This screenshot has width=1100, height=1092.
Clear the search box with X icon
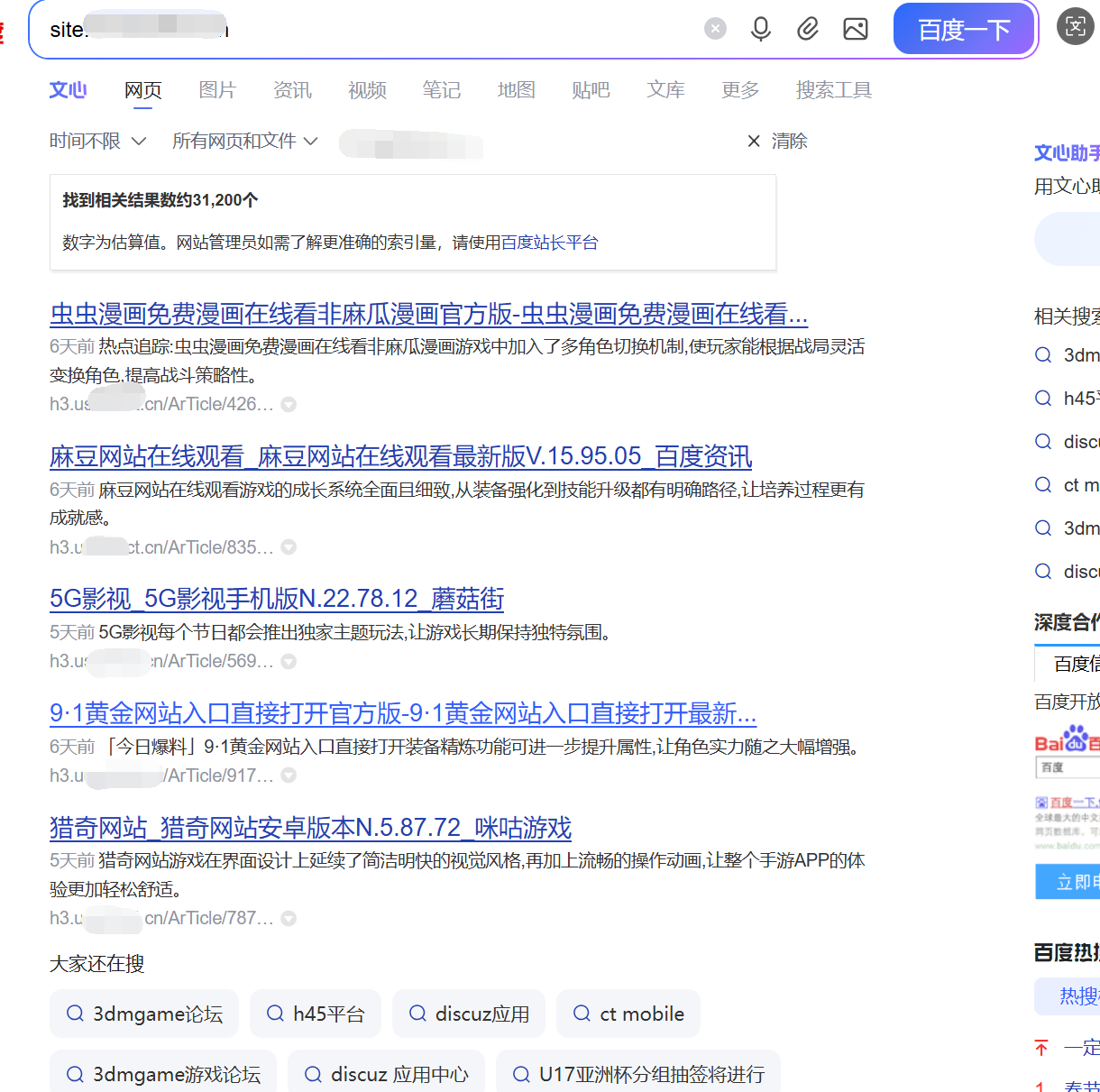715,29
